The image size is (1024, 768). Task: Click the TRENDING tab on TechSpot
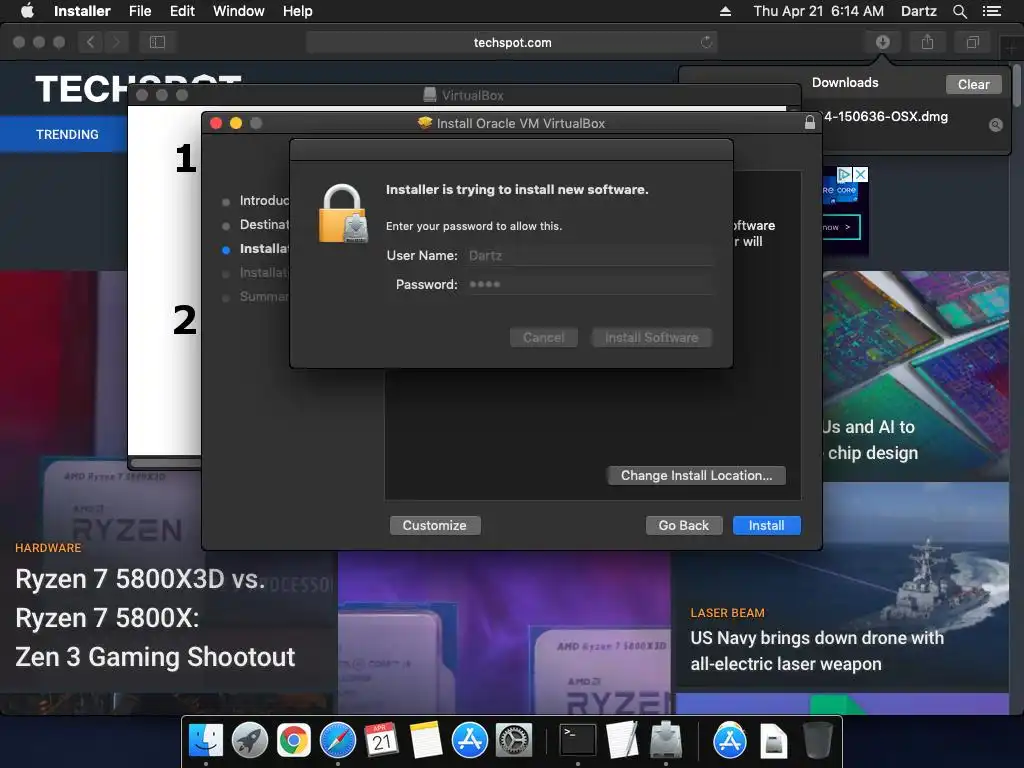point(67,135)
